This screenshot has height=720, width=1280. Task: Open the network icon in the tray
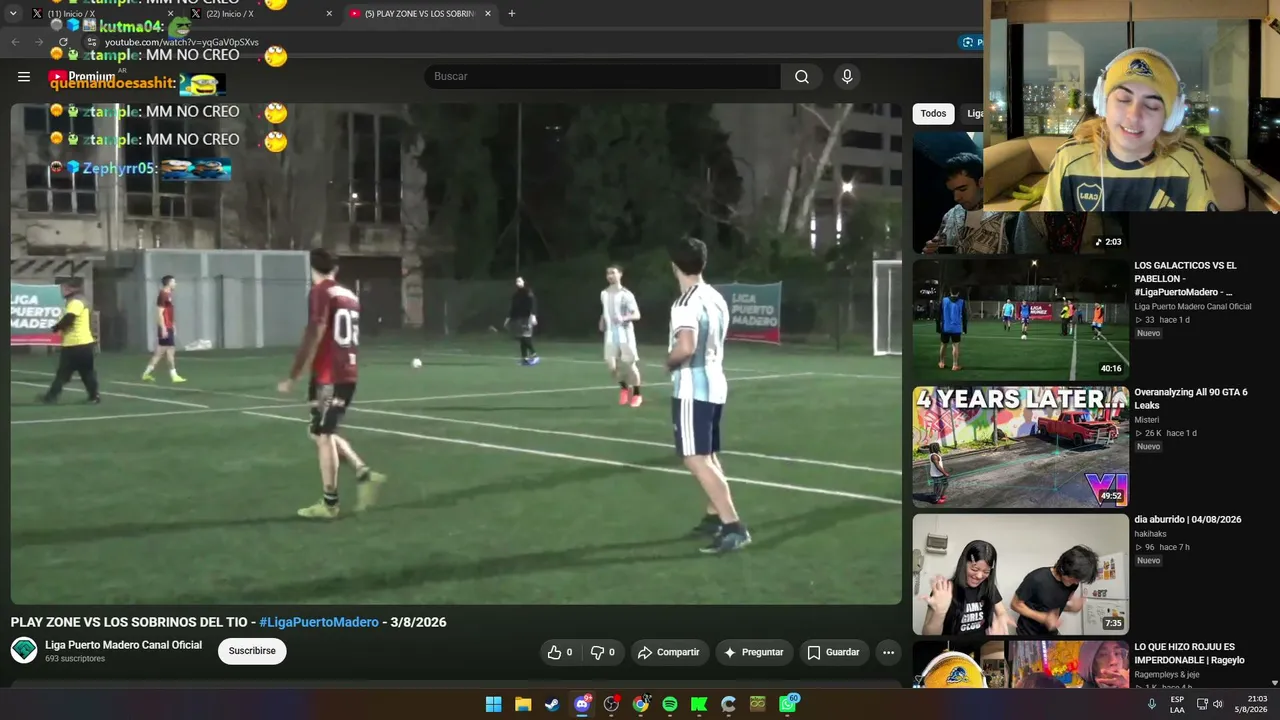(1202, 704)
